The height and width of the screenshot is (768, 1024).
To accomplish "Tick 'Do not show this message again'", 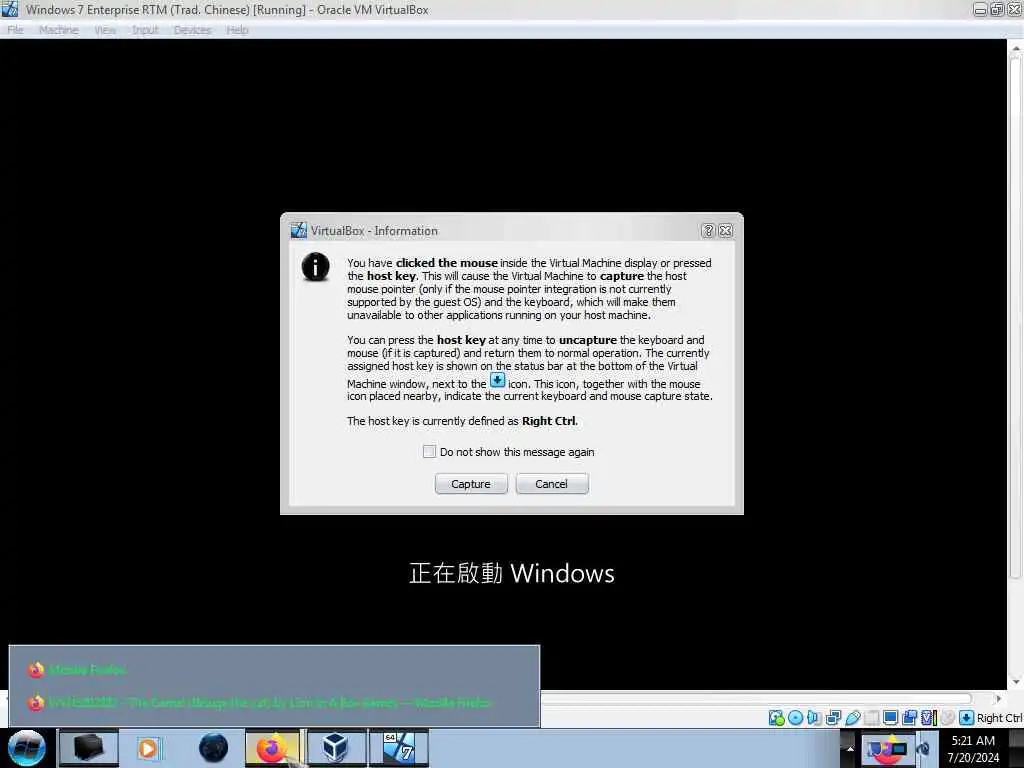I will [429, 452].
